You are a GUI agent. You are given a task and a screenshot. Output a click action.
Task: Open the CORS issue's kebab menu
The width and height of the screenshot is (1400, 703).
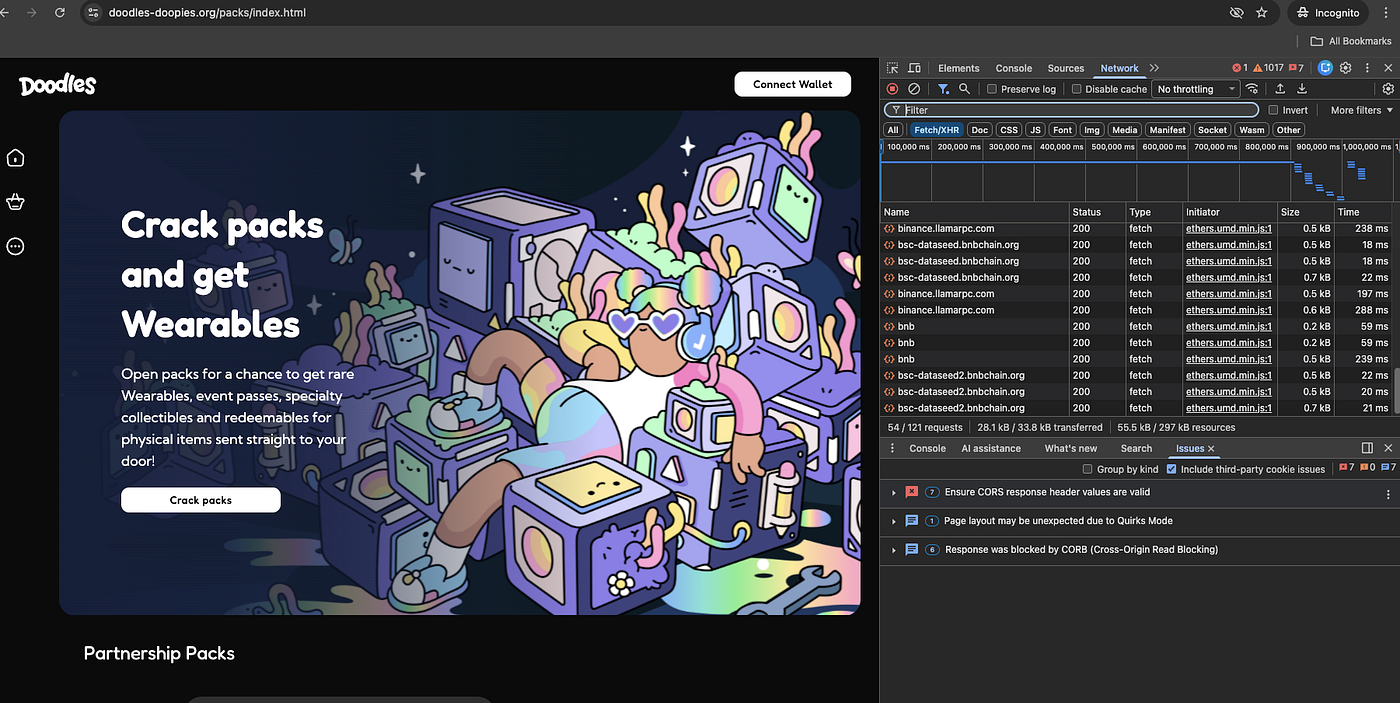[1388, 493]
